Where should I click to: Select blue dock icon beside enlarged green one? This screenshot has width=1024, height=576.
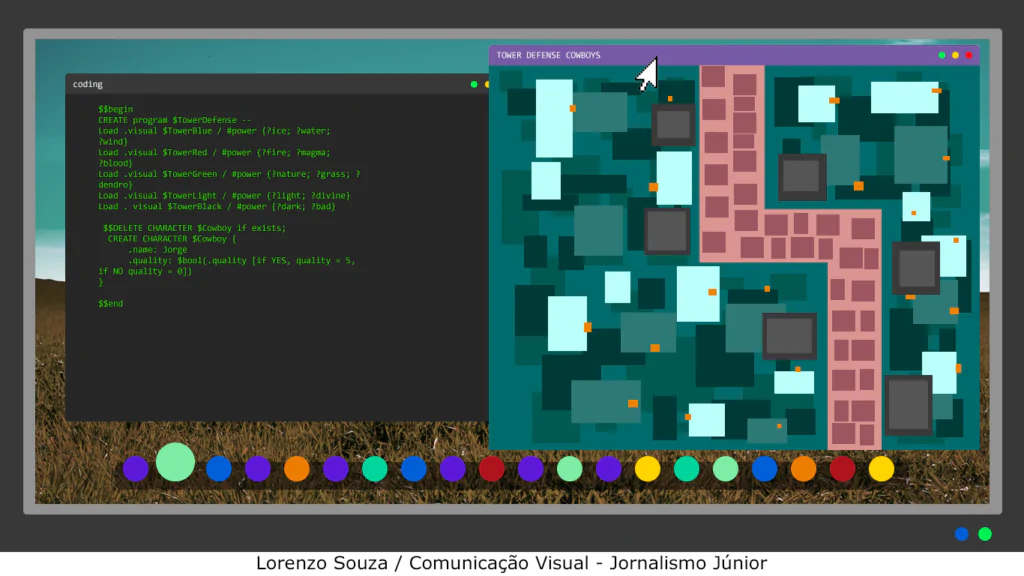(x=219, y=469)
